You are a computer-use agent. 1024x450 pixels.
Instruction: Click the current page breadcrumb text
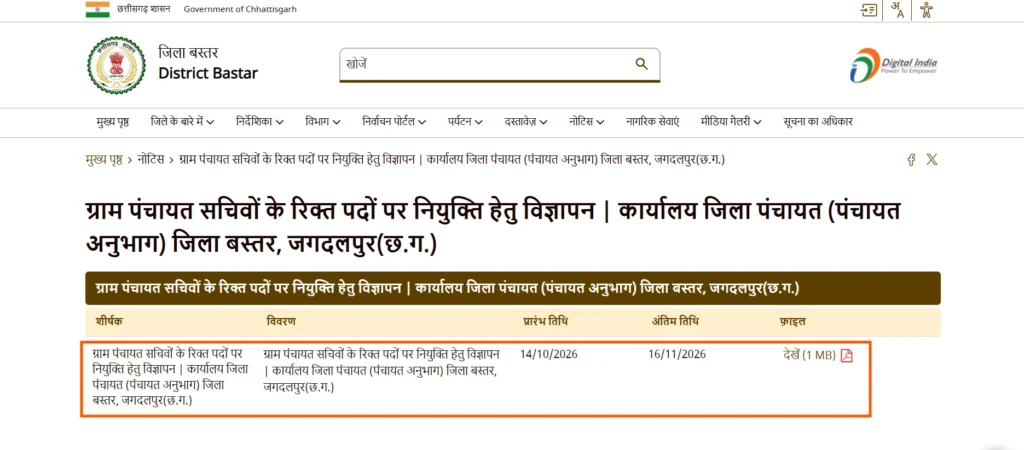click(x=451, y=160)
